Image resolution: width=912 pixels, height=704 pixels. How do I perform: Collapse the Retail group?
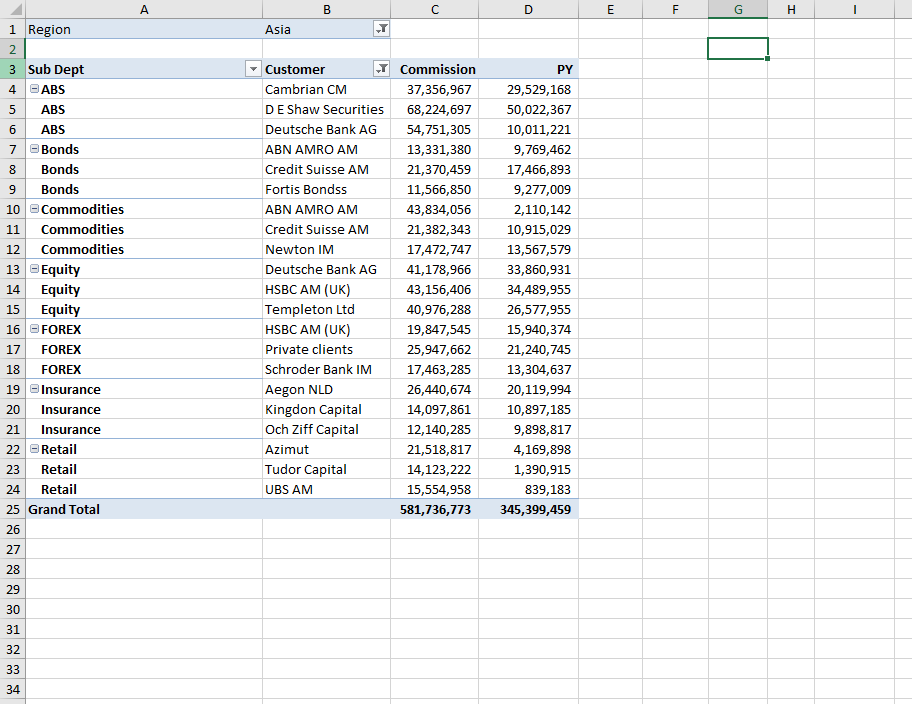click(34, 449)
